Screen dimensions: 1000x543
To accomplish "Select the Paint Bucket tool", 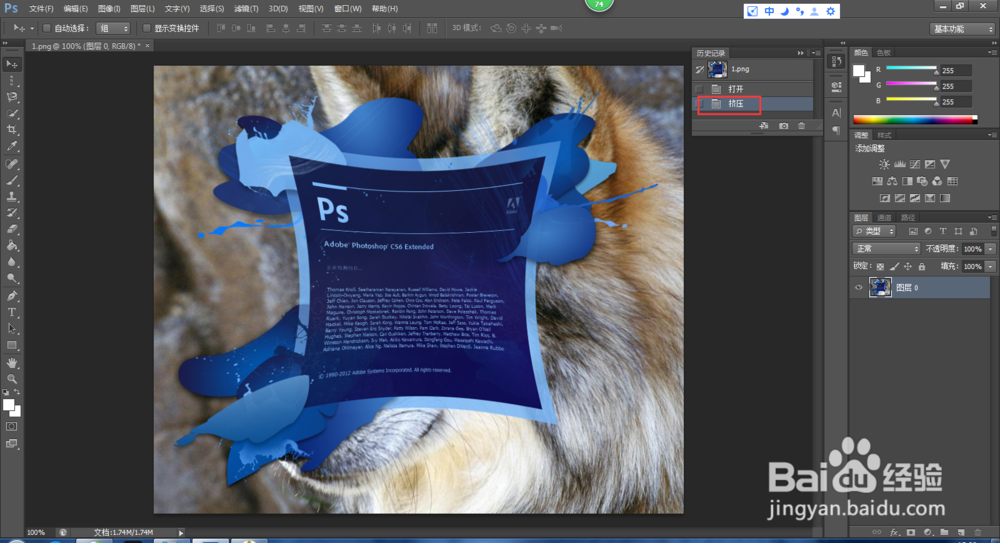I will tap(11, 246).
